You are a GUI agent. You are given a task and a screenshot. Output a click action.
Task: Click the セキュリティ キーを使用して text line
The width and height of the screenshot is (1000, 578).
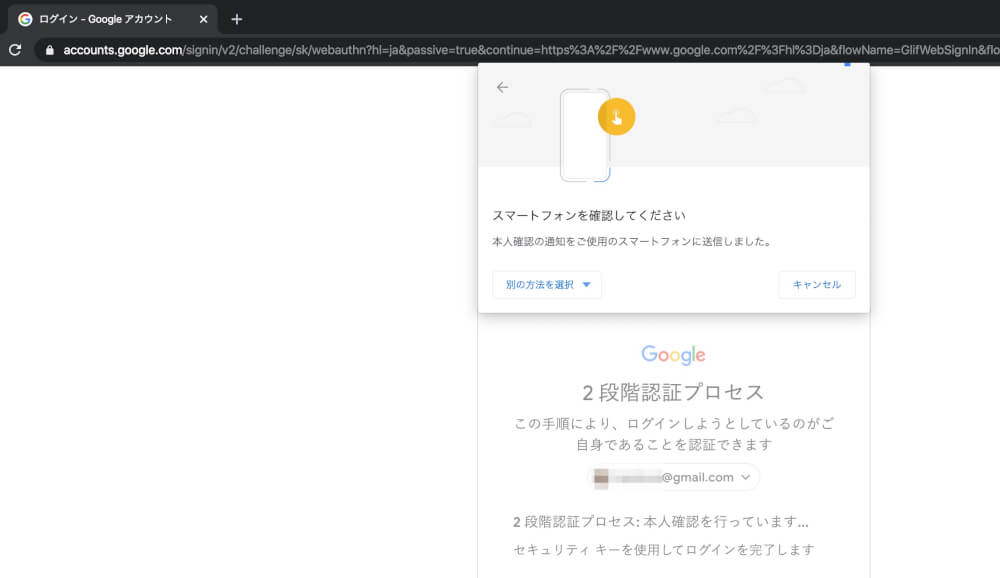(664, 549)
